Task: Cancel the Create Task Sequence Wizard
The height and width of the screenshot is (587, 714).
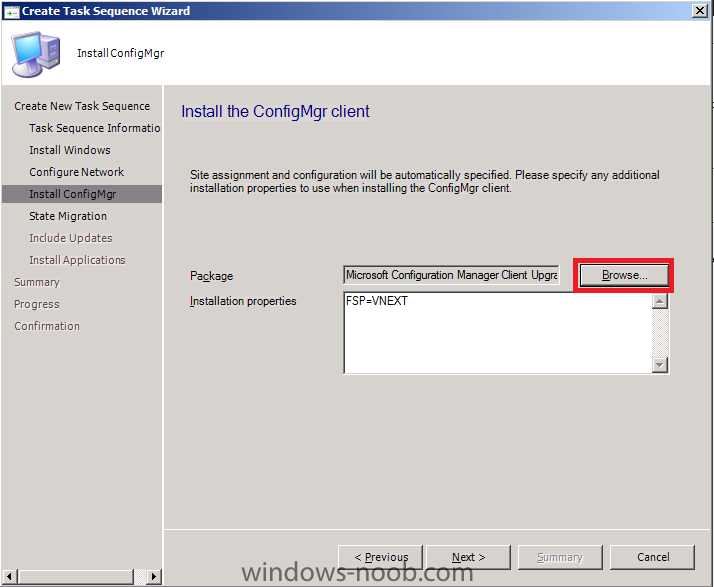Action: tap(653, 557)
